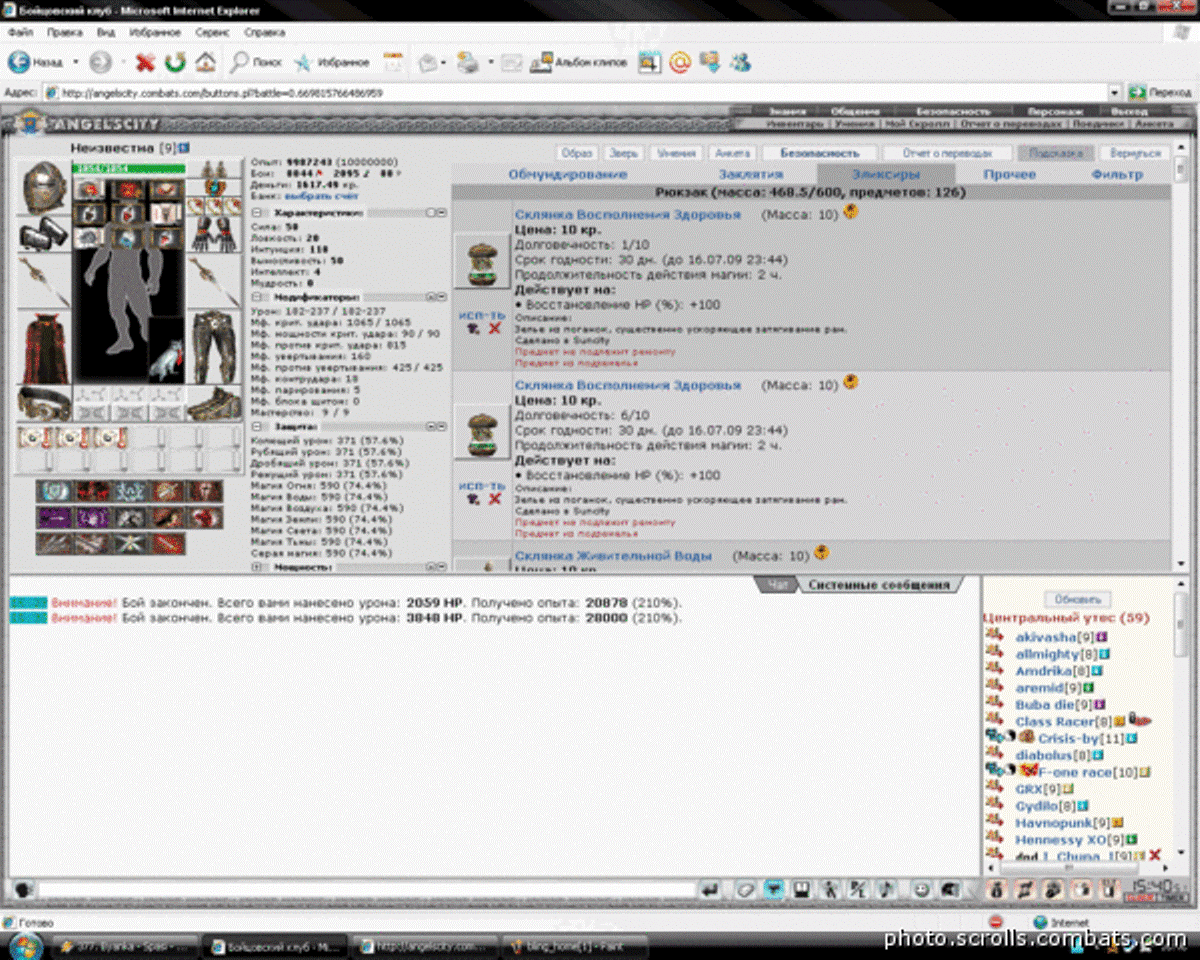Click the Обновить refresh button
This screenshot has width=1200, height=960.
tap(1077, 599)
